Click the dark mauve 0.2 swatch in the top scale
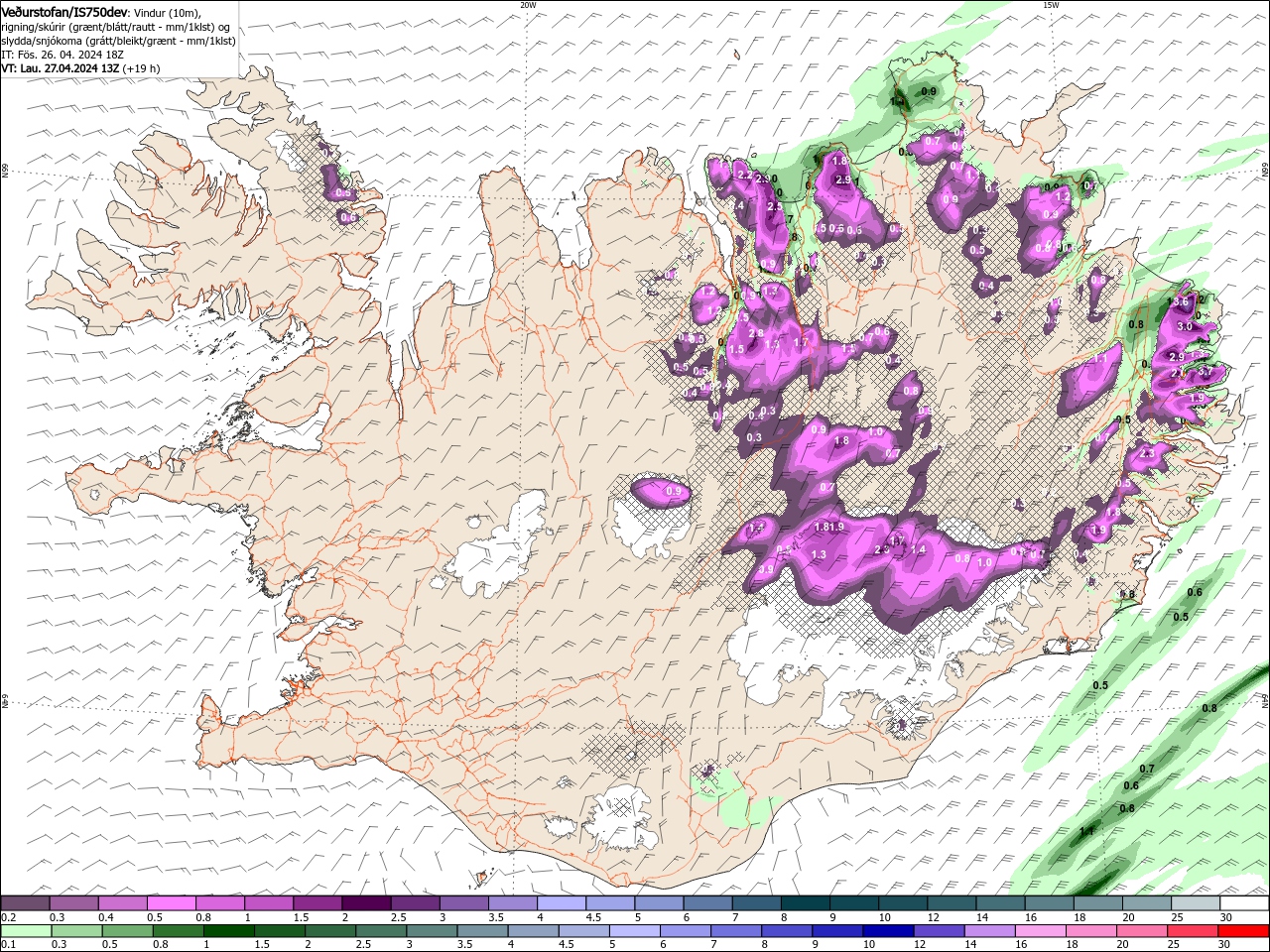 (x=26, y=903)
